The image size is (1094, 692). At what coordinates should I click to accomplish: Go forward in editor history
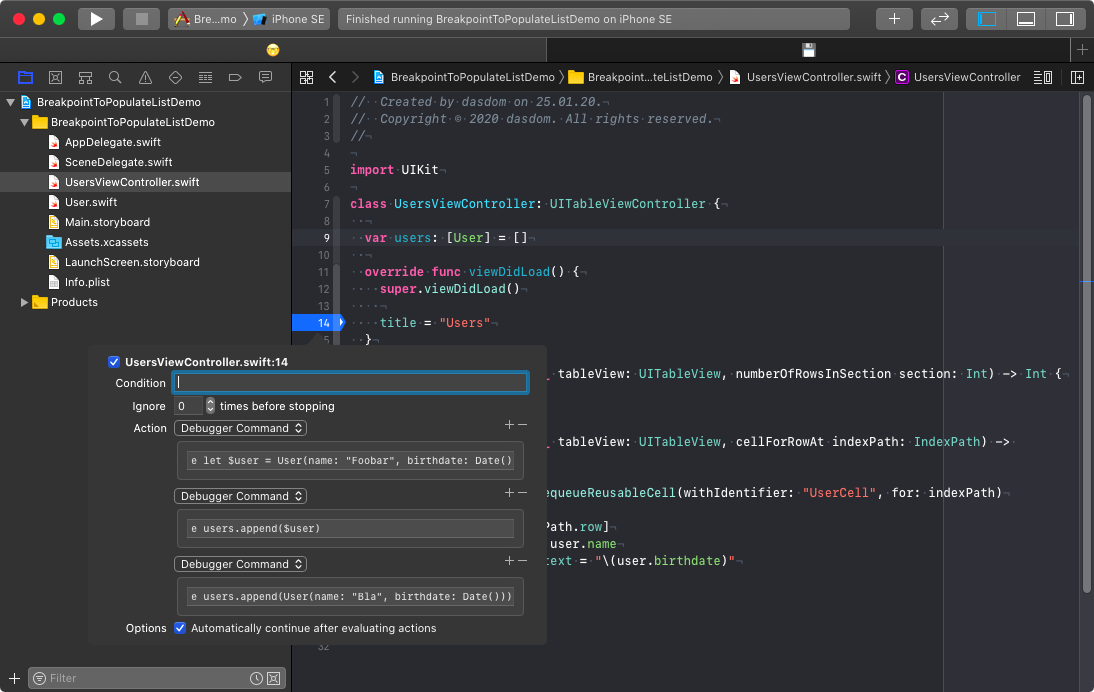pyautogui.click(x=355, y=77)
